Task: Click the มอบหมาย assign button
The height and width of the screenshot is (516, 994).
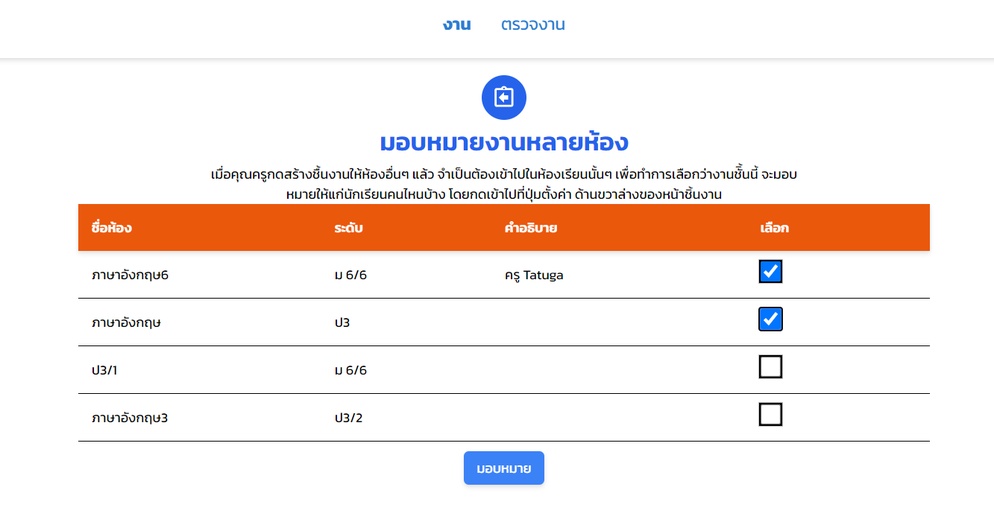Action: pos(504,468)
